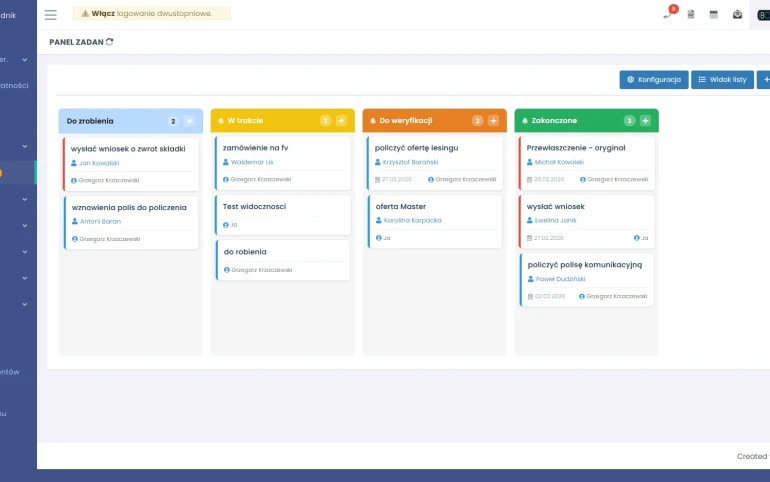
Task: Switch to Widok listy view
Action: [722, 79]
